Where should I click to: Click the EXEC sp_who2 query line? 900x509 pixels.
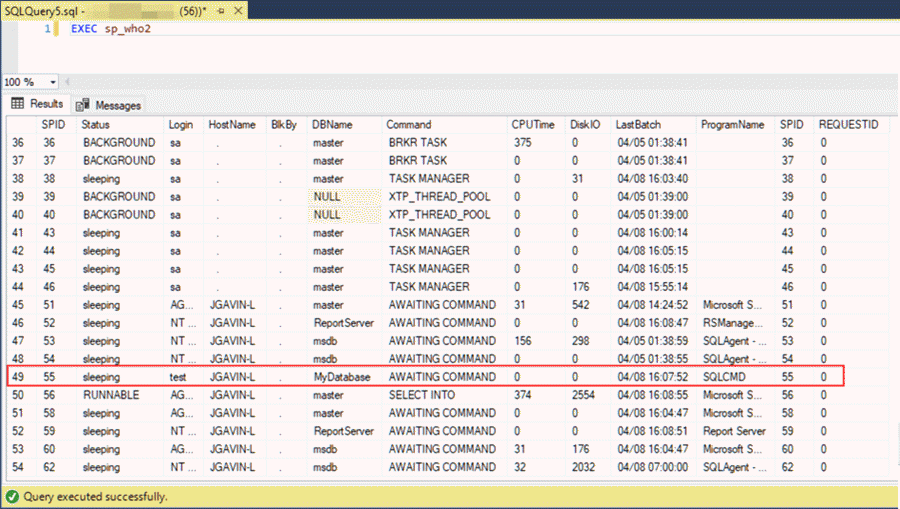click(111, 29)
